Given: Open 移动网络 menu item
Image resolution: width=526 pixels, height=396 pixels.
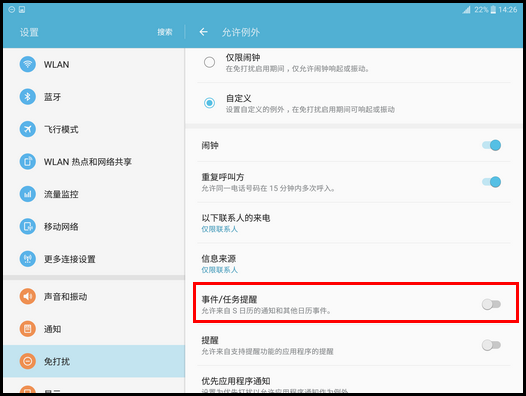Looking at the screenshot, I should point(94,227).
